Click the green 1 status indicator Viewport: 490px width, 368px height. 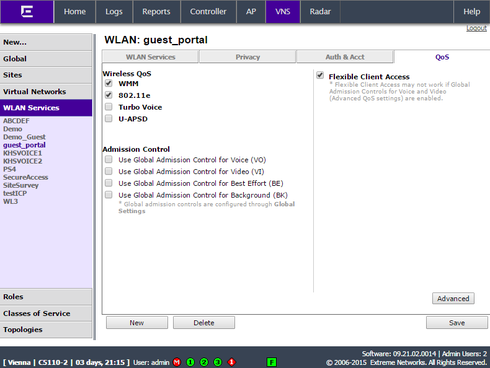pyautogui.click(x=190, y=362)
